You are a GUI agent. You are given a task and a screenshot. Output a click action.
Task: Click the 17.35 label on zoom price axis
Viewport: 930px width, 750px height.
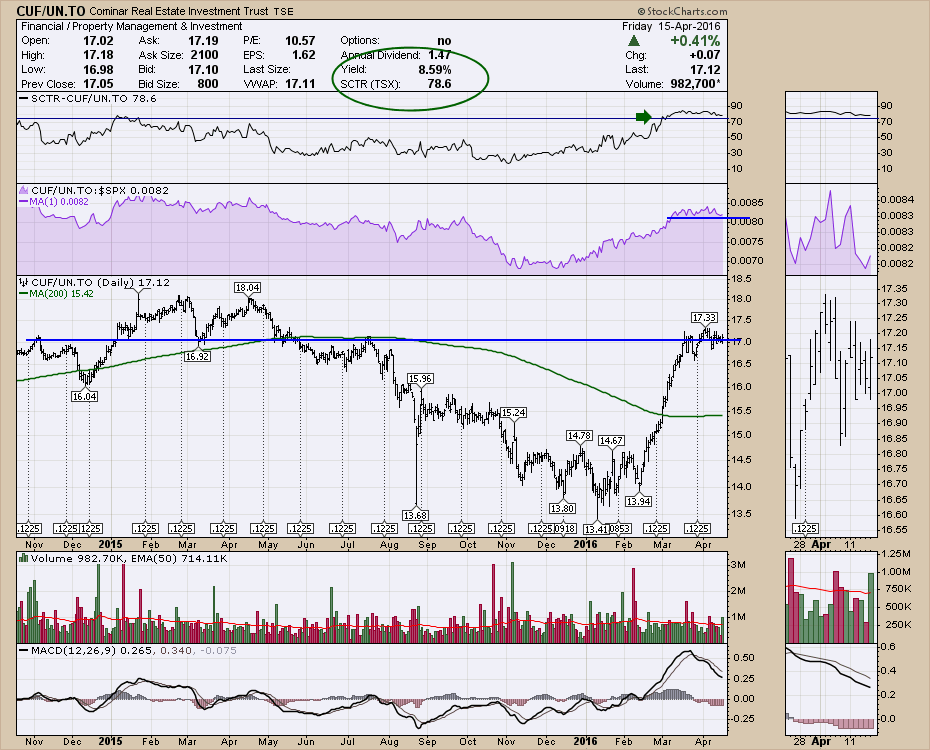click(894, 289)
